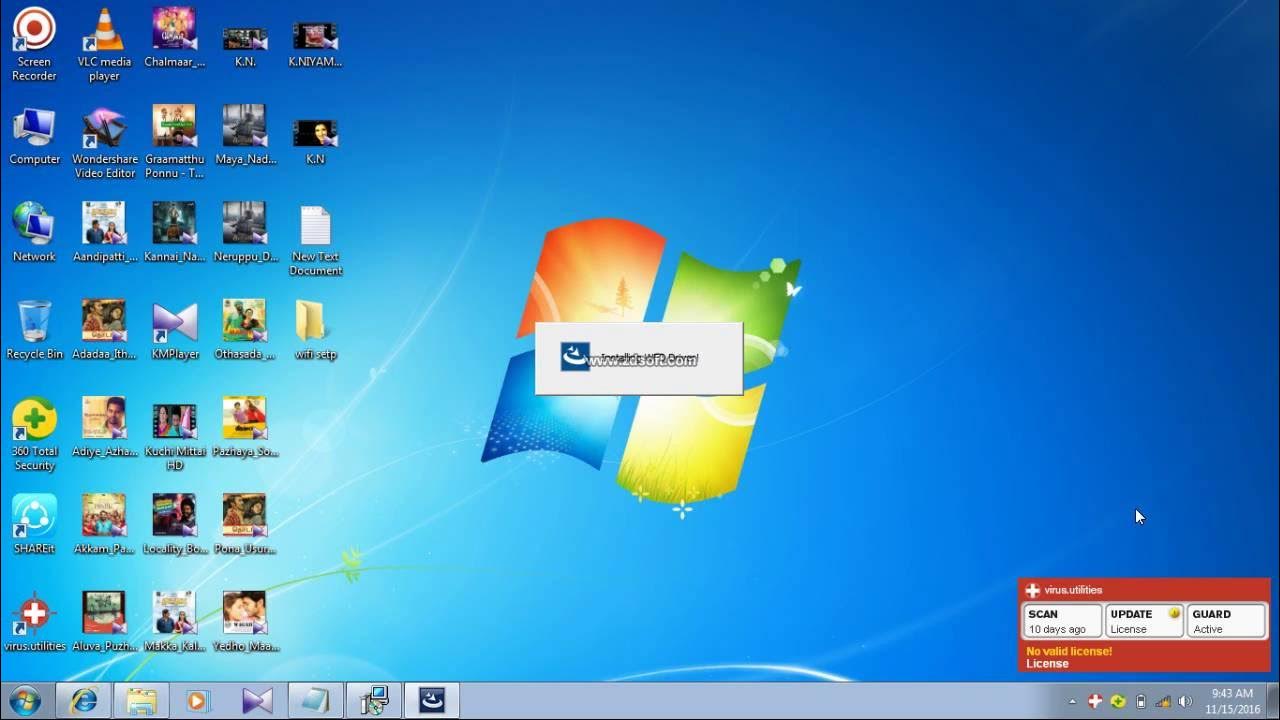Select the Pazhaya_So video file
1280x720 pixels.
point(245,428)
